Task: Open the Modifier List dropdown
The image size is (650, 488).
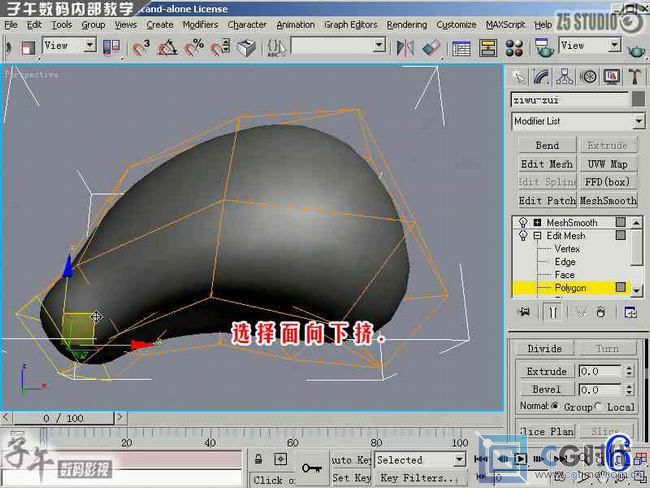Action: (639, 121)
